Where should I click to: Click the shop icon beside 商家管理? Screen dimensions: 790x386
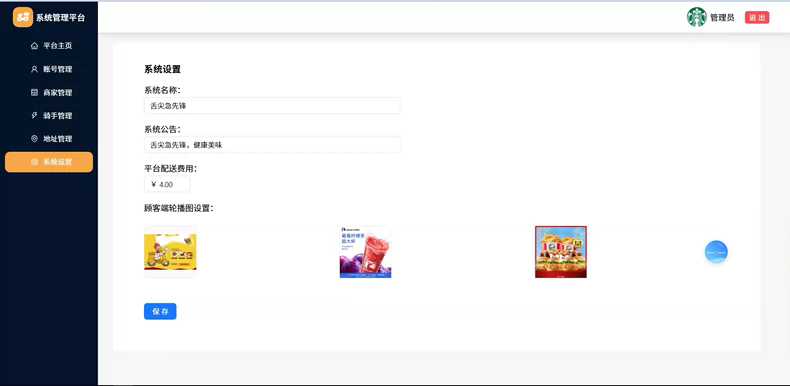34,93
